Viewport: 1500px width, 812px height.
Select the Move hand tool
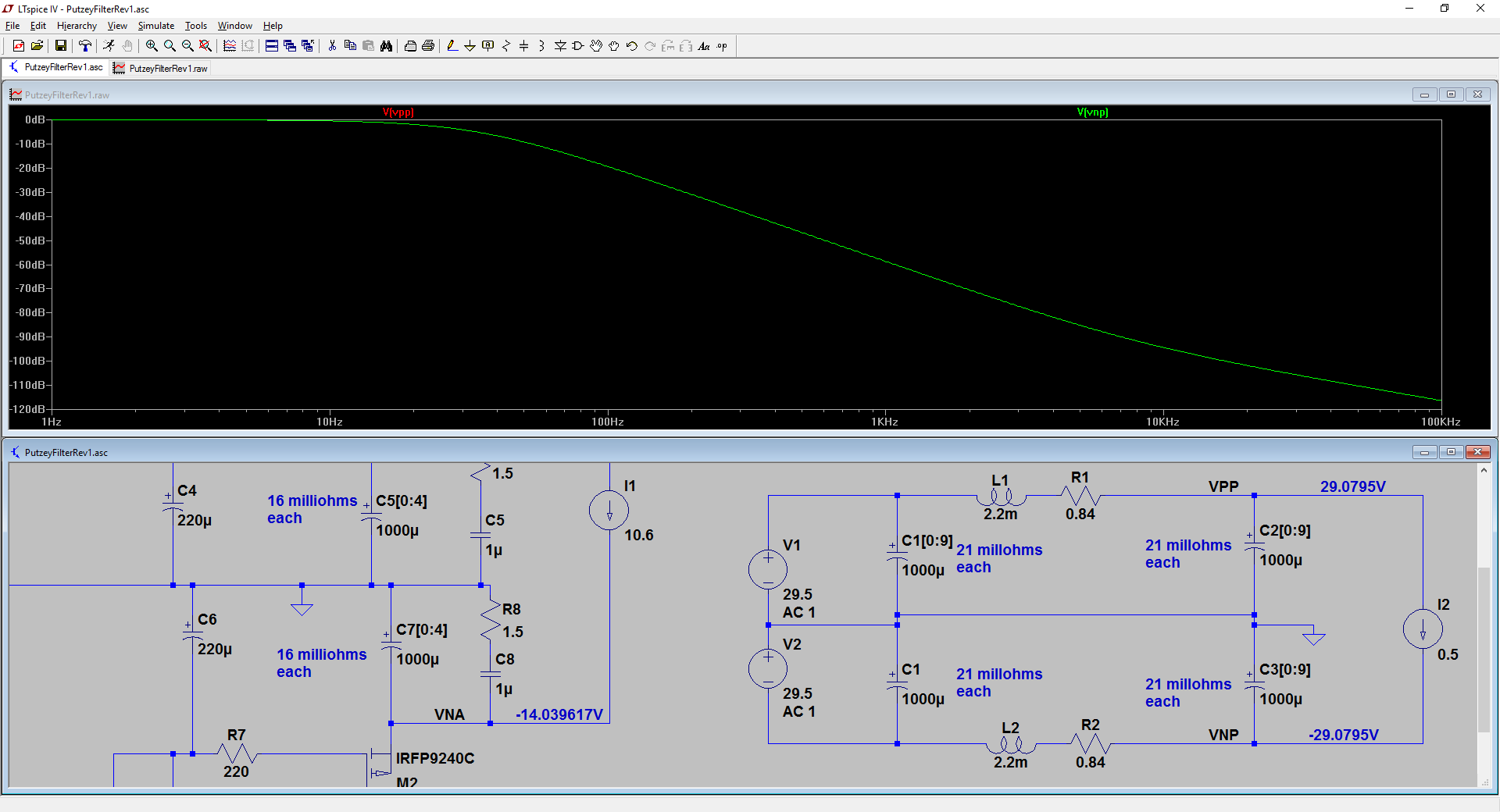pos(596,46)
